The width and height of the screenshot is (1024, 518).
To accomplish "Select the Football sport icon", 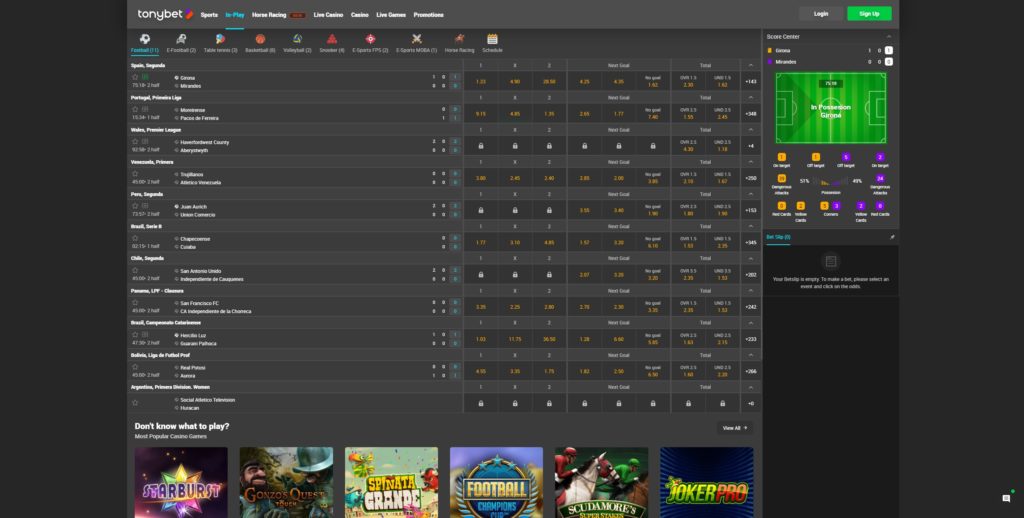I will pos(145,39).
